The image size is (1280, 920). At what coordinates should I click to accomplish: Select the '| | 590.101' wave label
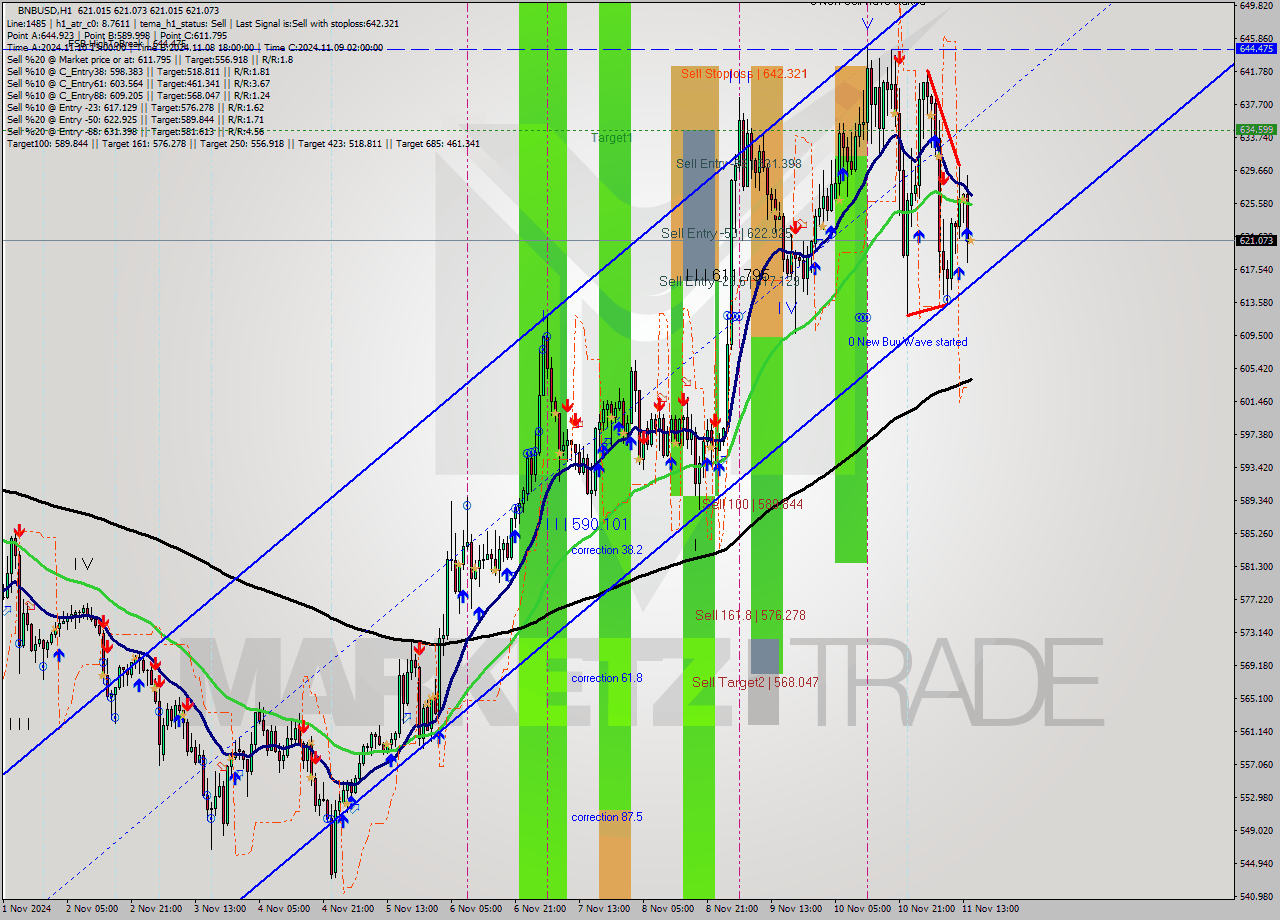point(586,524)
